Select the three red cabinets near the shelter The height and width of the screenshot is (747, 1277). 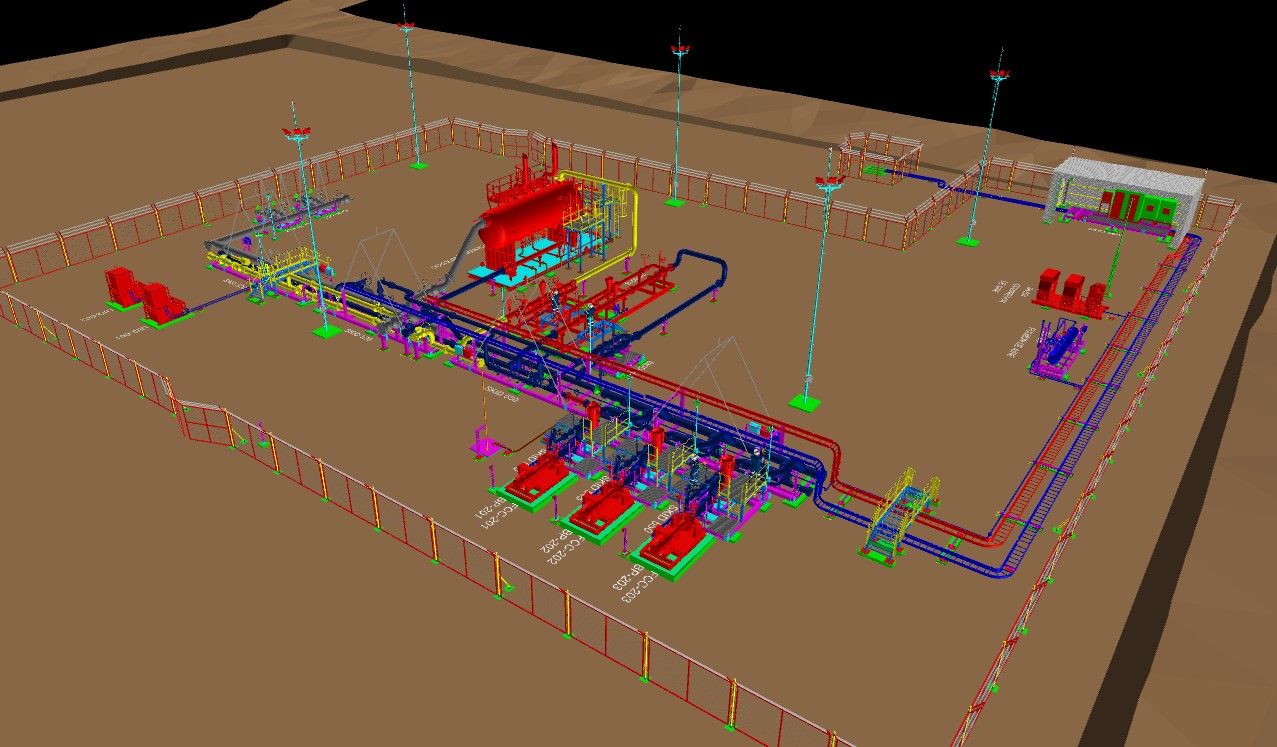[x=1071, y=292]
